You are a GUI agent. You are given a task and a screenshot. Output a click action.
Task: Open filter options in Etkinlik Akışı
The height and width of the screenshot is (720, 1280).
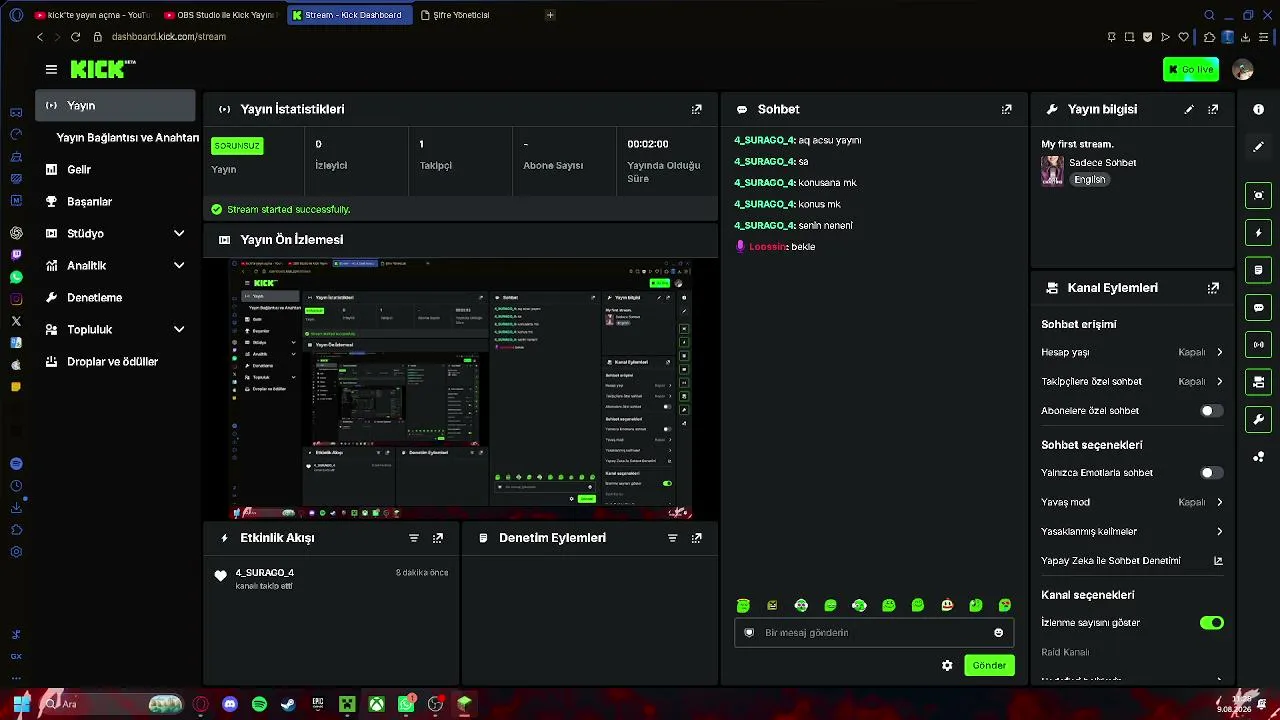pyautogui.click(x=414, y=538)
